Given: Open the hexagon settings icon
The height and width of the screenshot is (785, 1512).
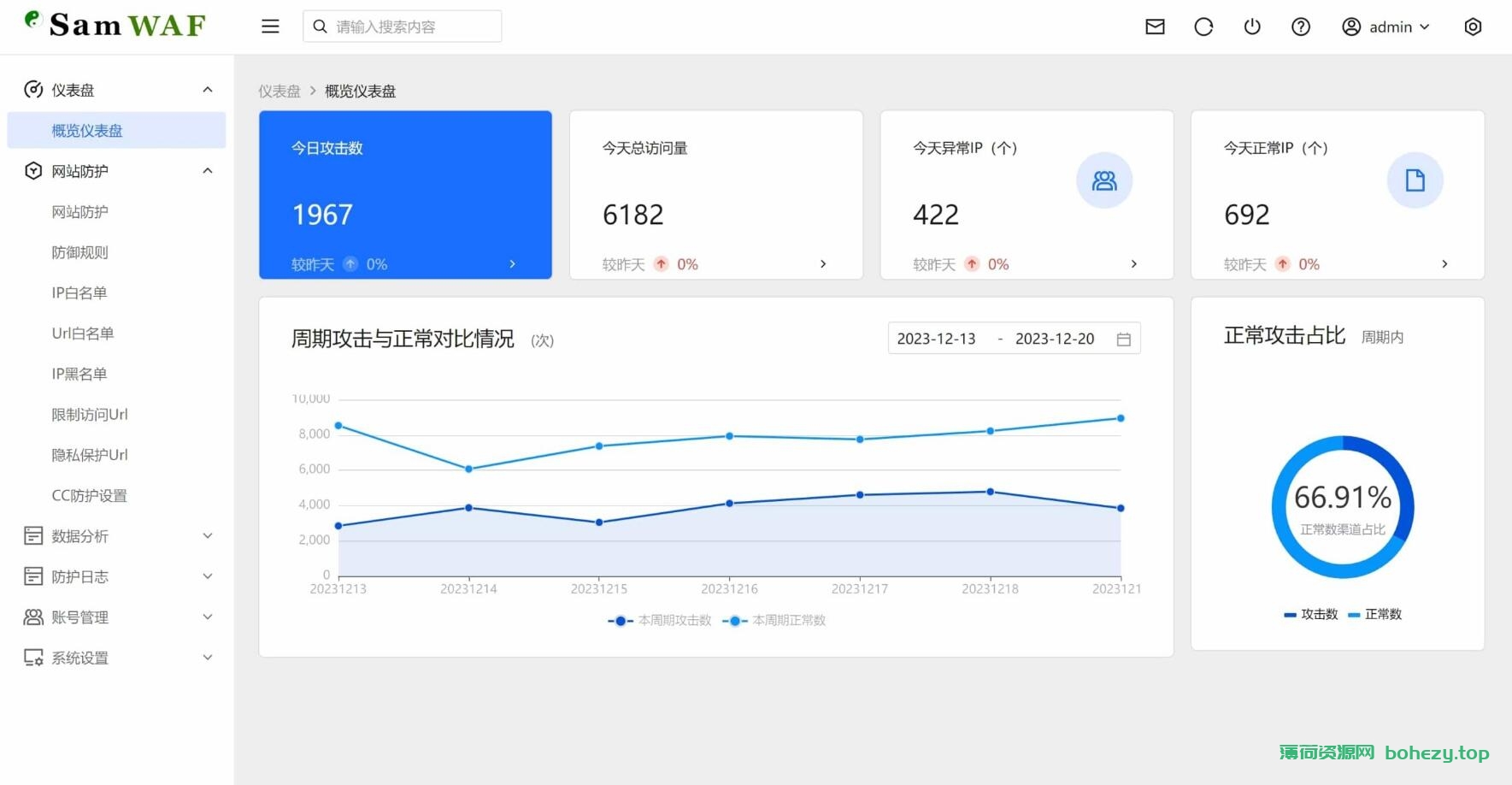Looking at the screenshot, I should 1473,27.
